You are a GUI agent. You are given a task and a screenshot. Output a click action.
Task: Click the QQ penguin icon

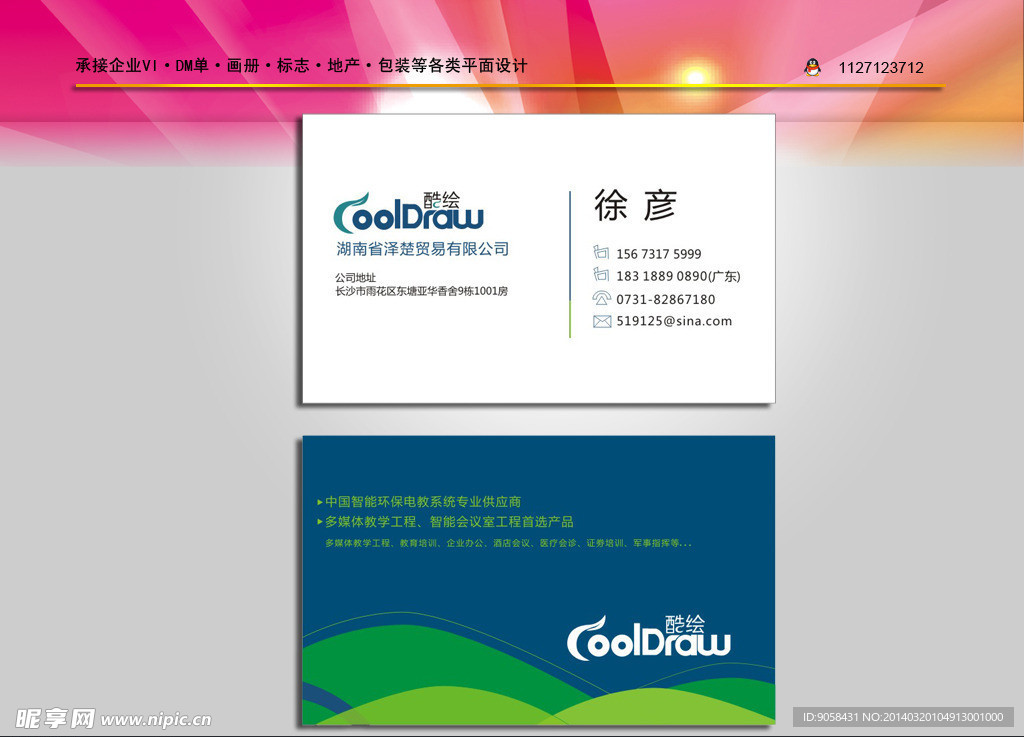pos(812,67)
